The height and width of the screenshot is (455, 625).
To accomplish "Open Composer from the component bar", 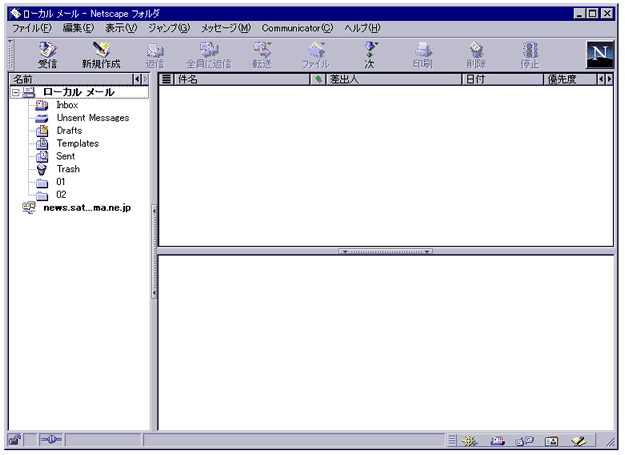I will (578, 441).
